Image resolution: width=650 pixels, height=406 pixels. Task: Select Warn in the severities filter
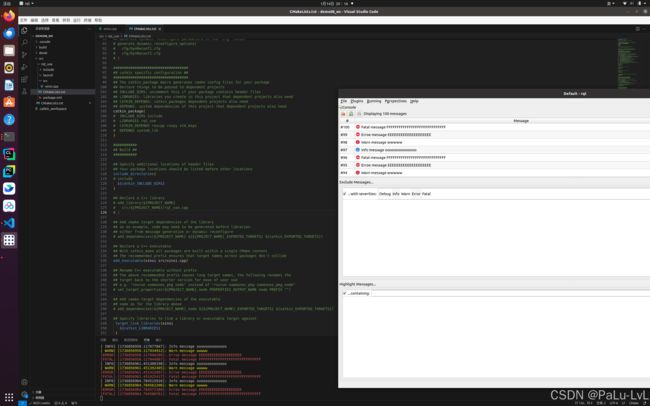pyautogui.click(x=405, y=194)
